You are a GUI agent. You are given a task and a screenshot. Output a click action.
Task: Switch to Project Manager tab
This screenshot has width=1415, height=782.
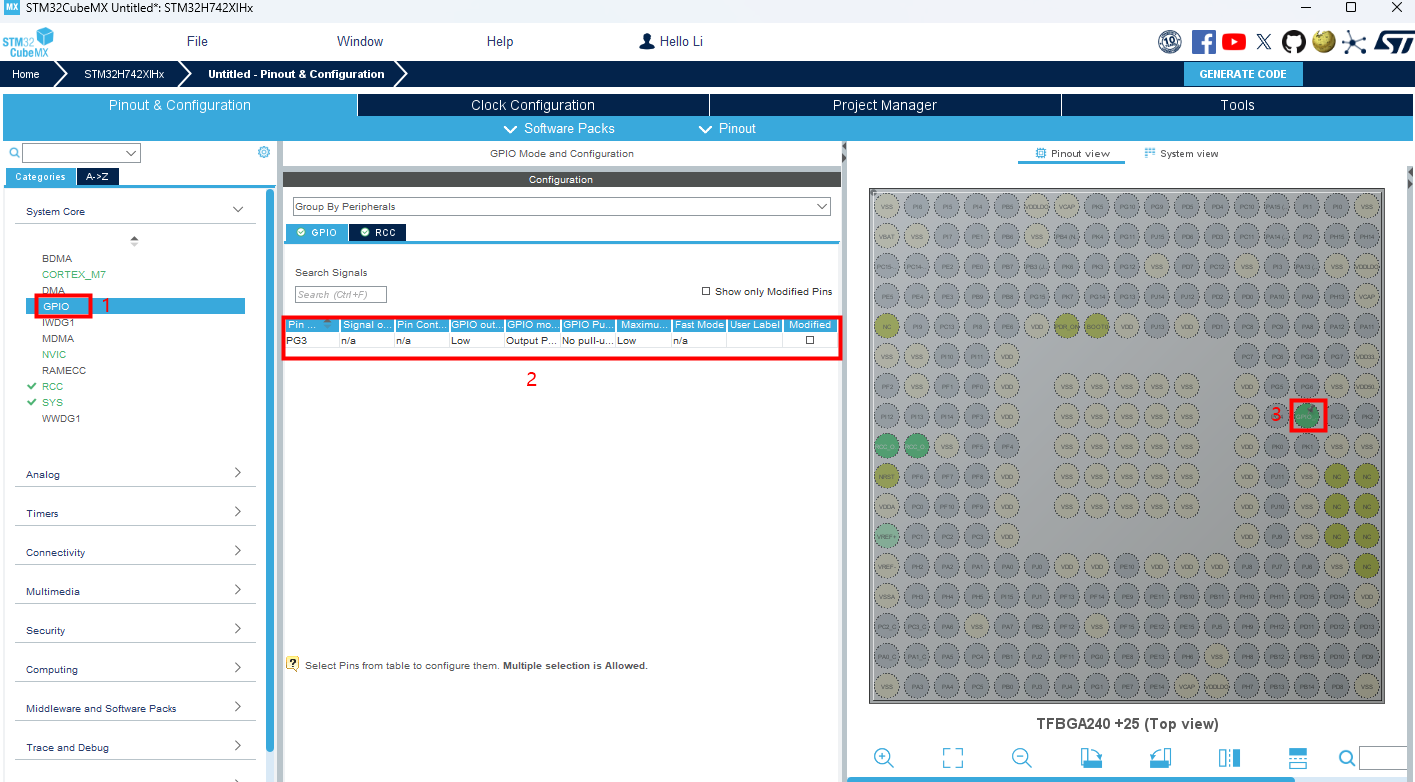pyautogui.click(x=885, y=105)
